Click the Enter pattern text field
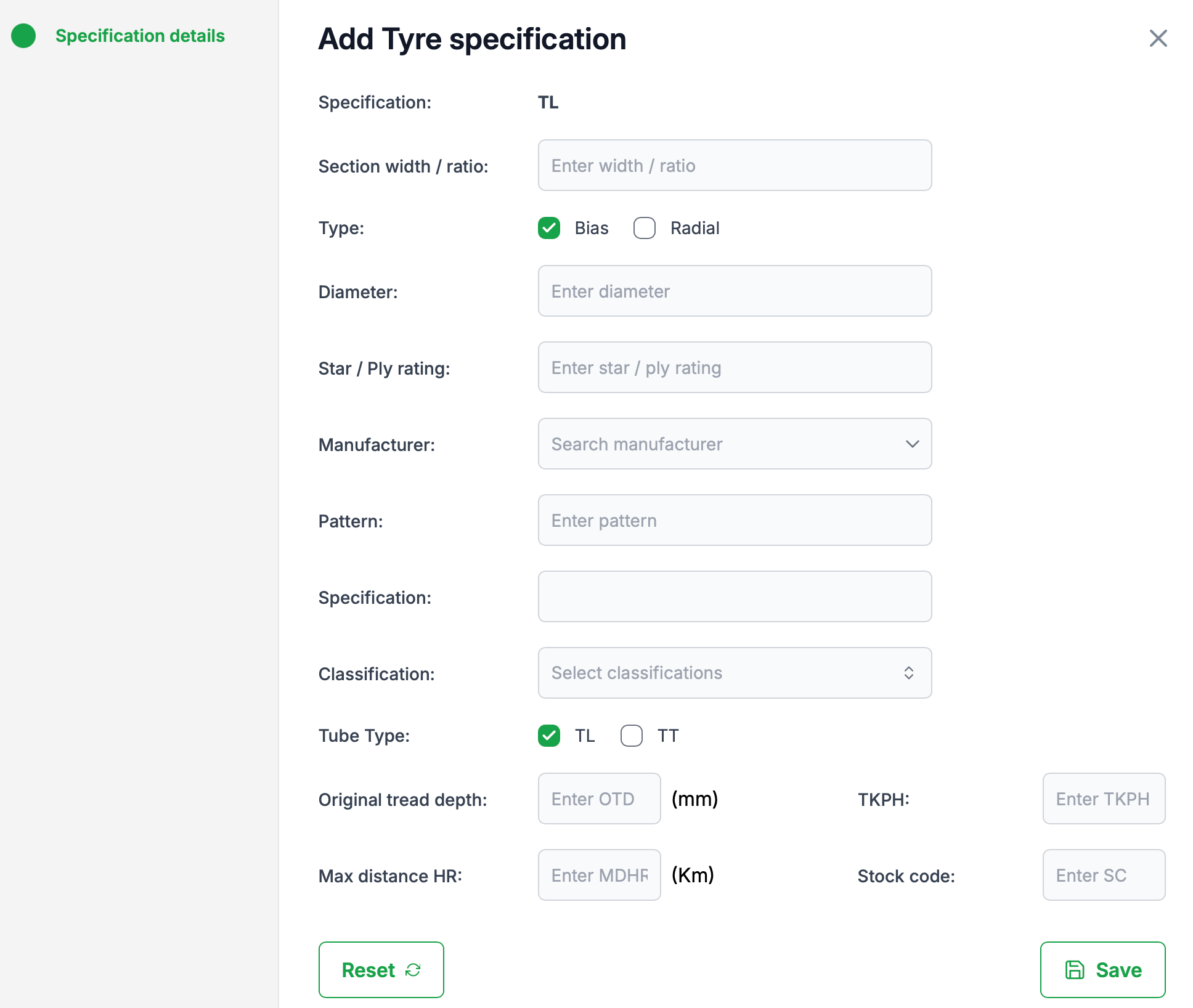1193x1008 pixels. tap(735, 521)
